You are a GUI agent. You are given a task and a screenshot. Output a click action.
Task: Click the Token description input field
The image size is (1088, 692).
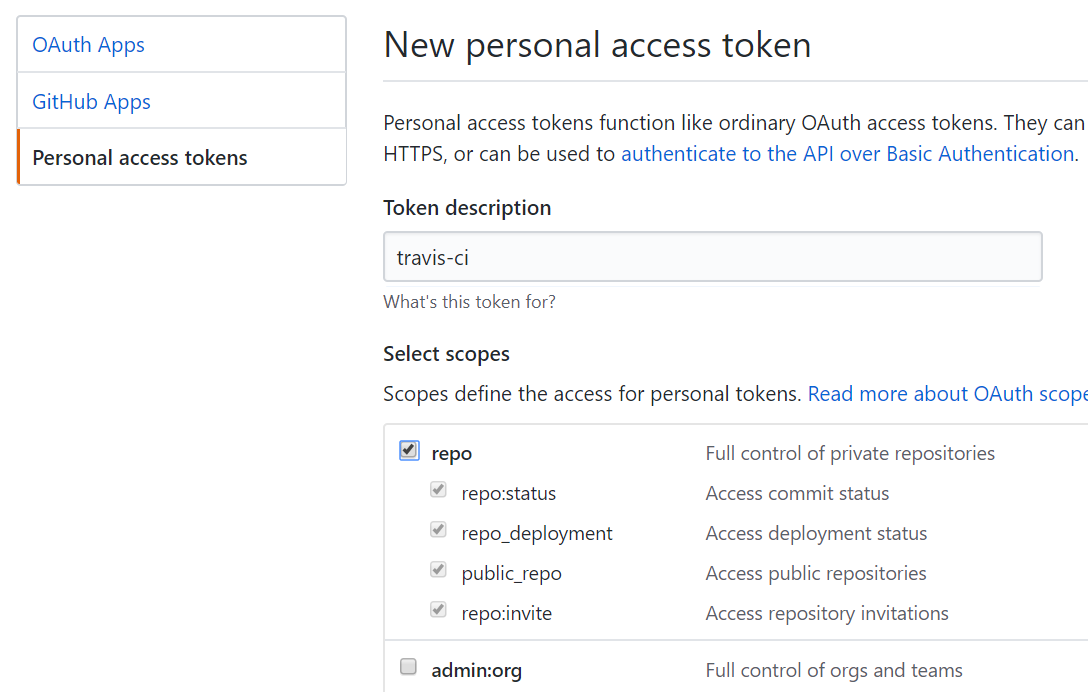[712, 257]
